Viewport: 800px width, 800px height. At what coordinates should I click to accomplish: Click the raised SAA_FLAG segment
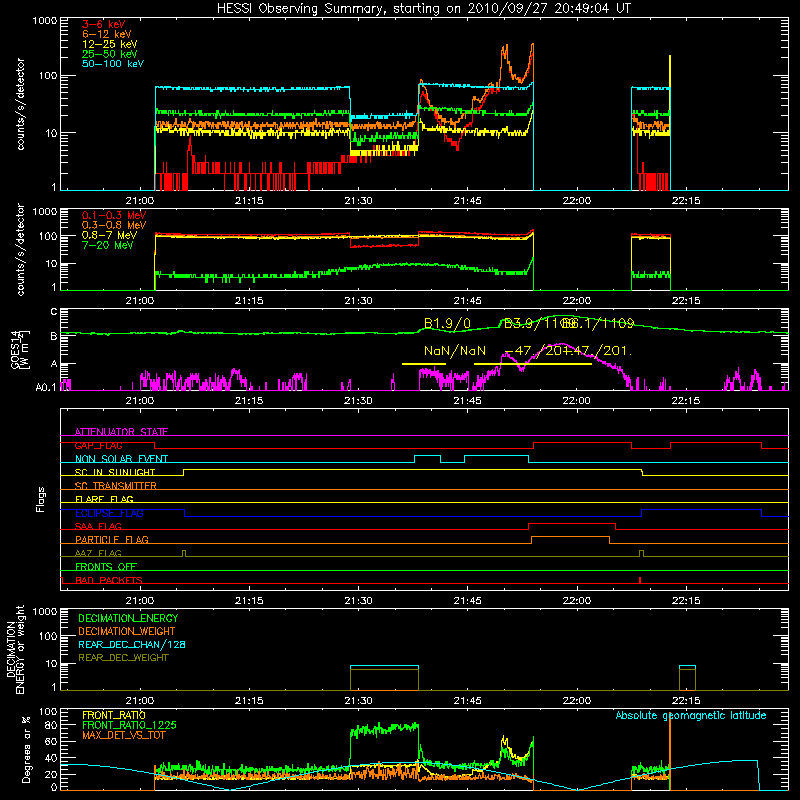[x=572, y=523]
